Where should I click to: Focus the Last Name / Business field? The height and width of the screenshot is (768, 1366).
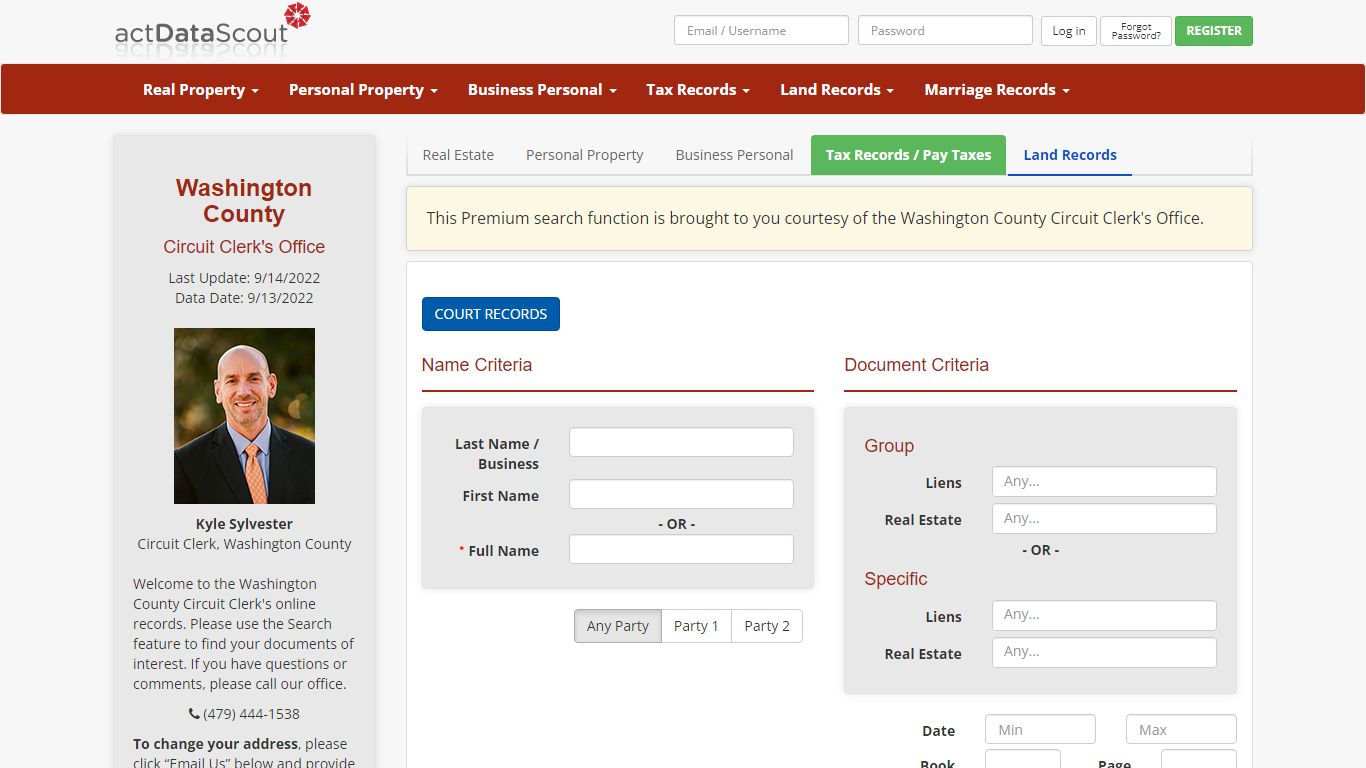[x=681, y=442]
